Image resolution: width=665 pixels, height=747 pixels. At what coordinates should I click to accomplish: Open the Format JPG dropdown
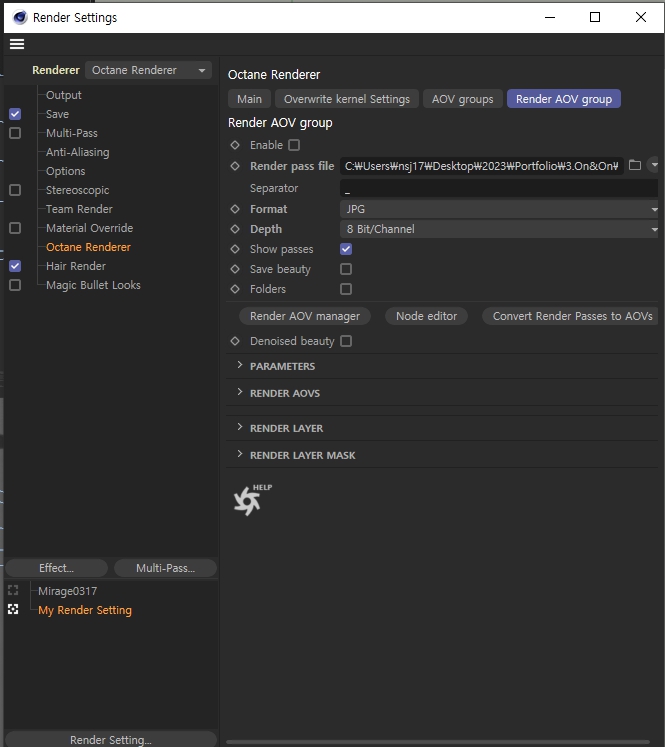point(499,209)
